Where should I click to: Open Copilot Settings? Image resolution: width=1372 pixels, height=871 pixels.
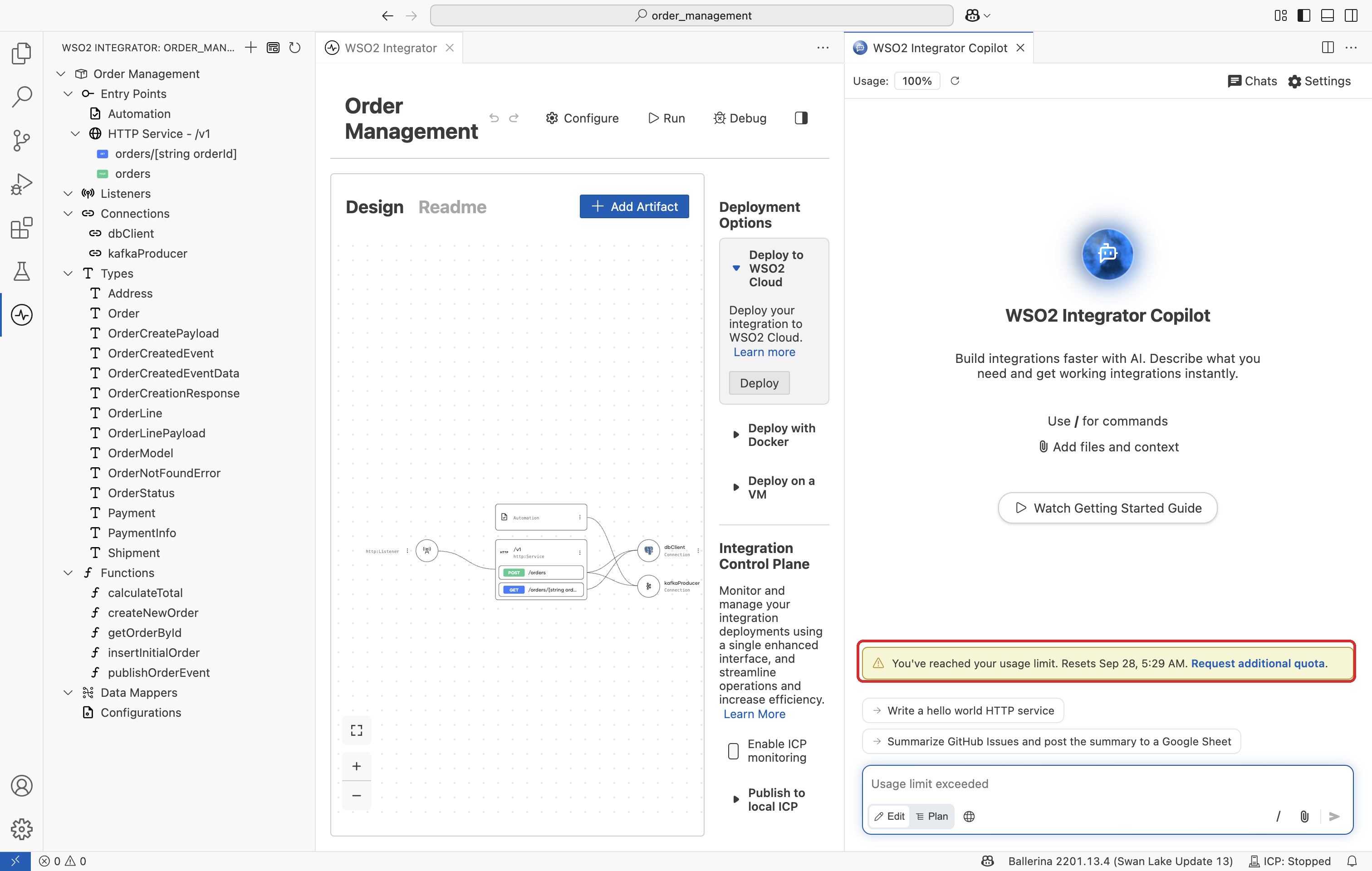[x=1319, y=81]
